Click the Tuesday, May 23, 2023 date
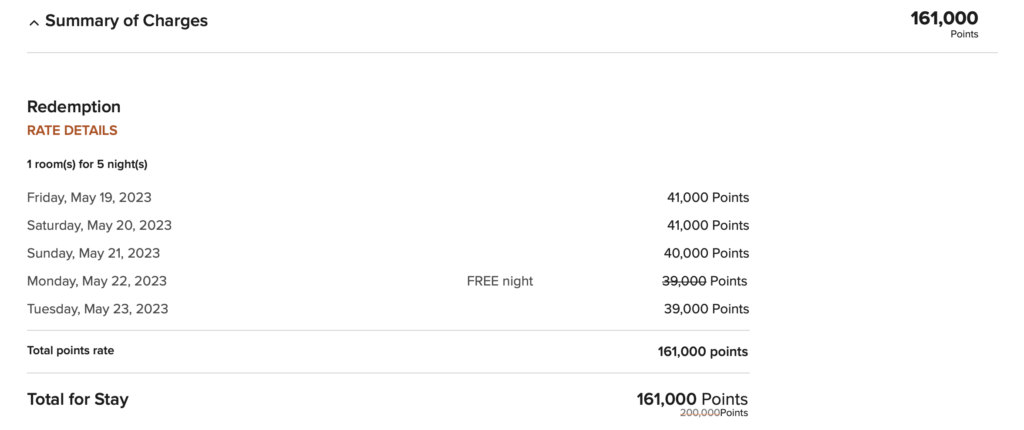Viewport: 1024px width, 430px height. point(97,309)
